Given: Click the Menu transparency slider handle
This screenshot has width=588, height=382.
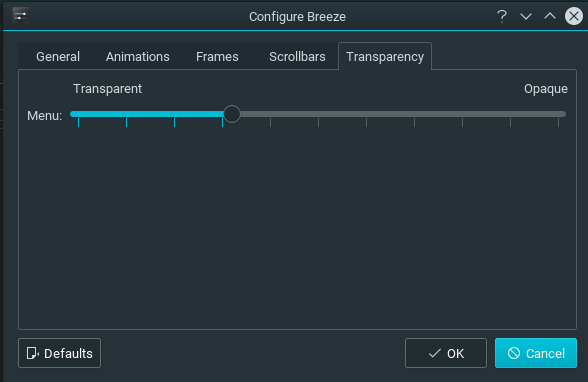Looking at the screenshot, I should [x=232, y=114].
